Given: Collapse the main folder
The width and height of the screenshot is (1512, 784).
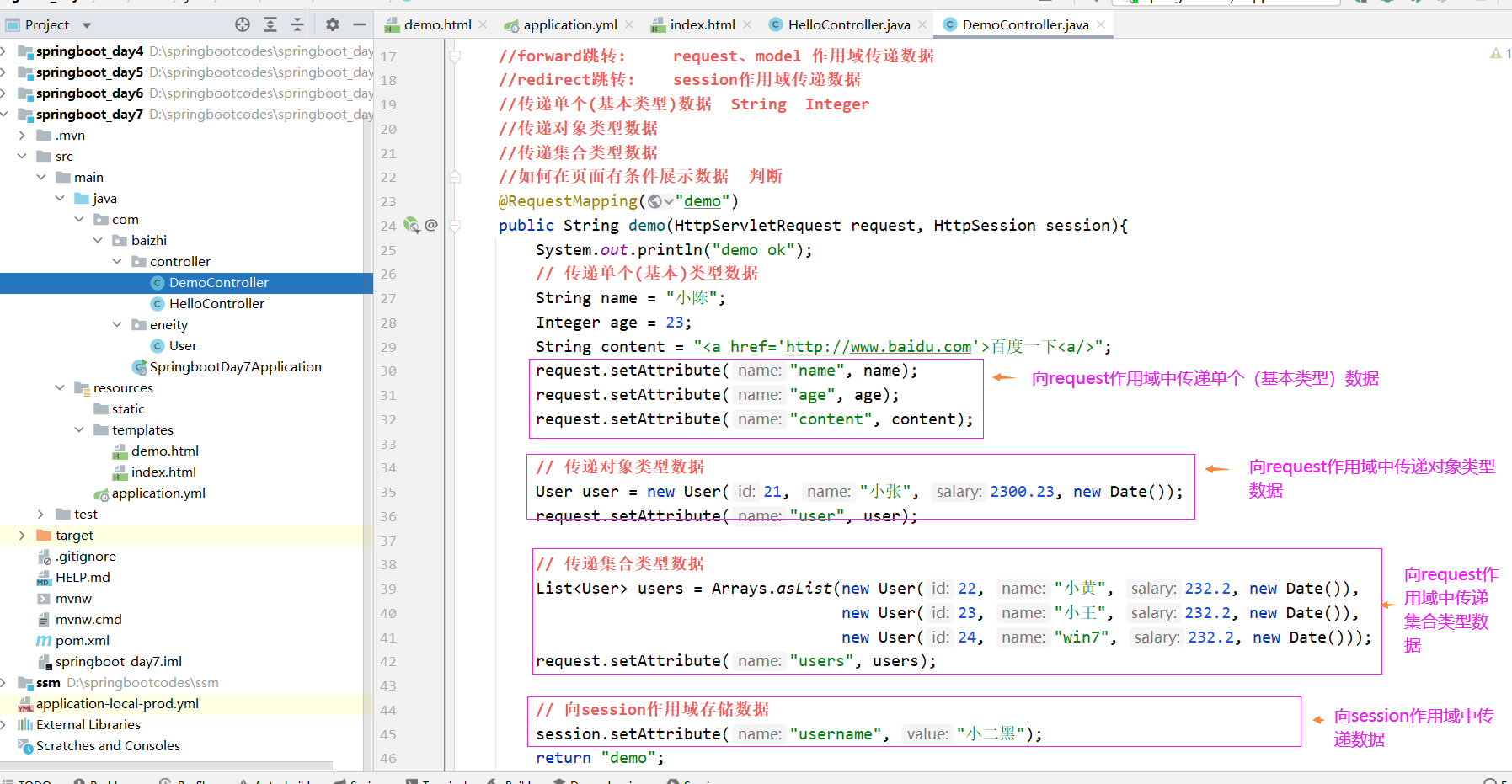Looking at the screenshot, I should (x=41, y=178).
